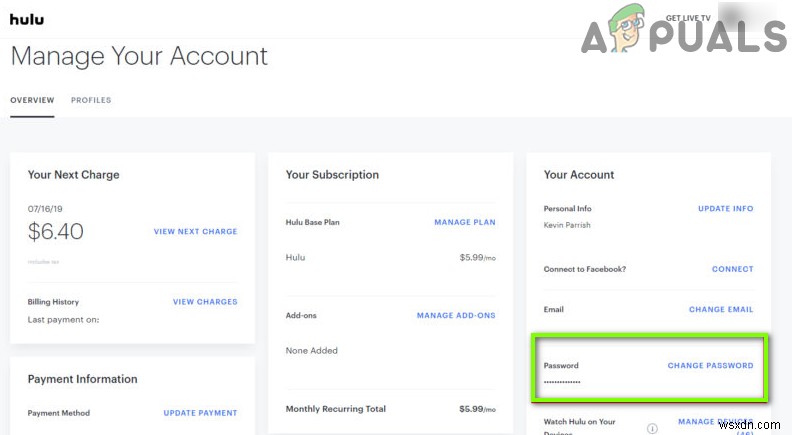Click the masked password dots
The image size is (792, 435).
(x=562, y=382)
